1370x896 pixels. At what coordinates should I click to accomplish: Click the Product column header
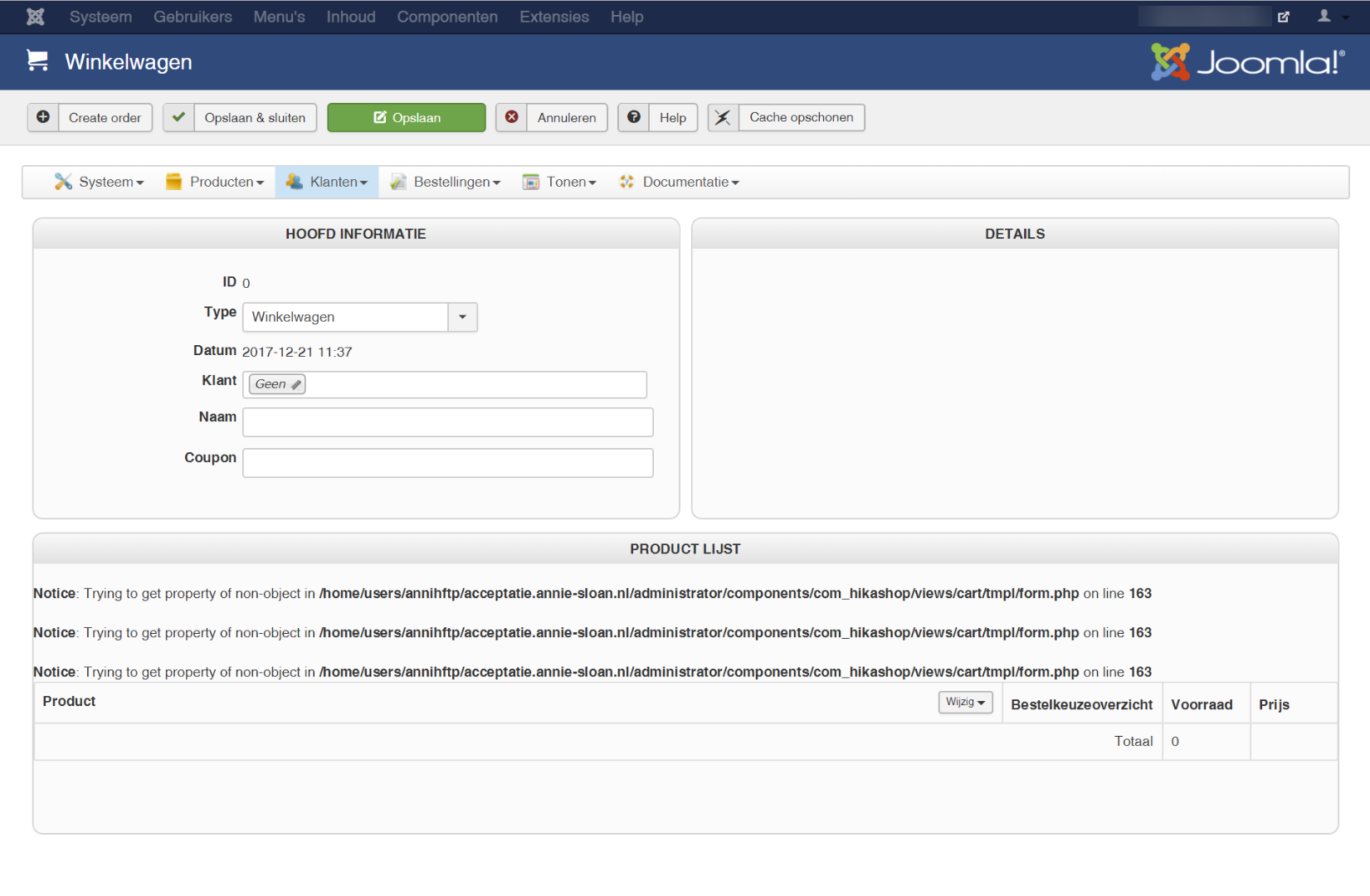pyautogui.click(x=69, y=701)
